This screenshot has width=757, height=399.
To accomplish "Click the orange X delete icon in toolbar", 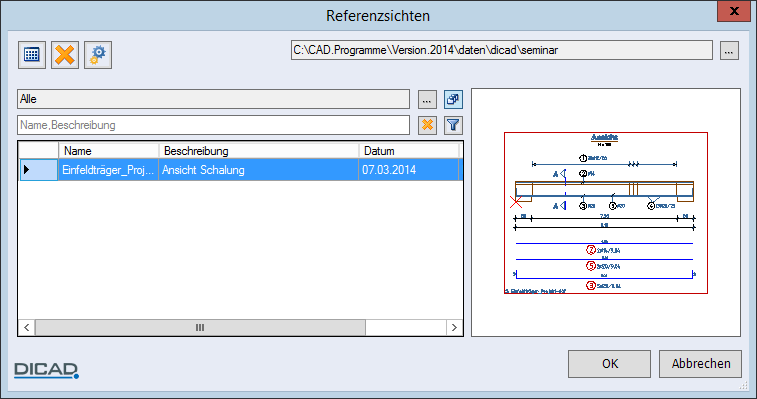I will pyautogui.click(x=65, y=55).
